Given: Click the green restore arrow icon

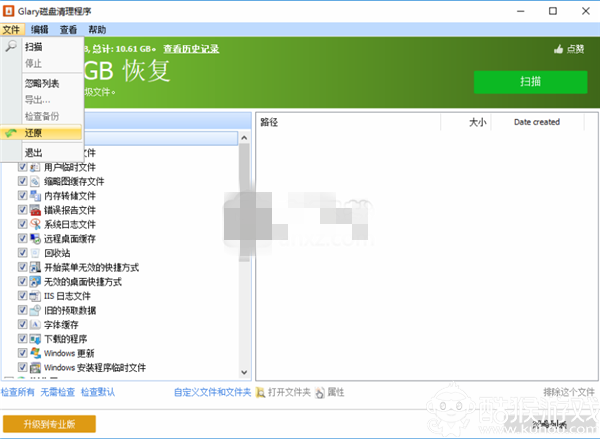Looking at the screenshot, I should tap(11, 133).
